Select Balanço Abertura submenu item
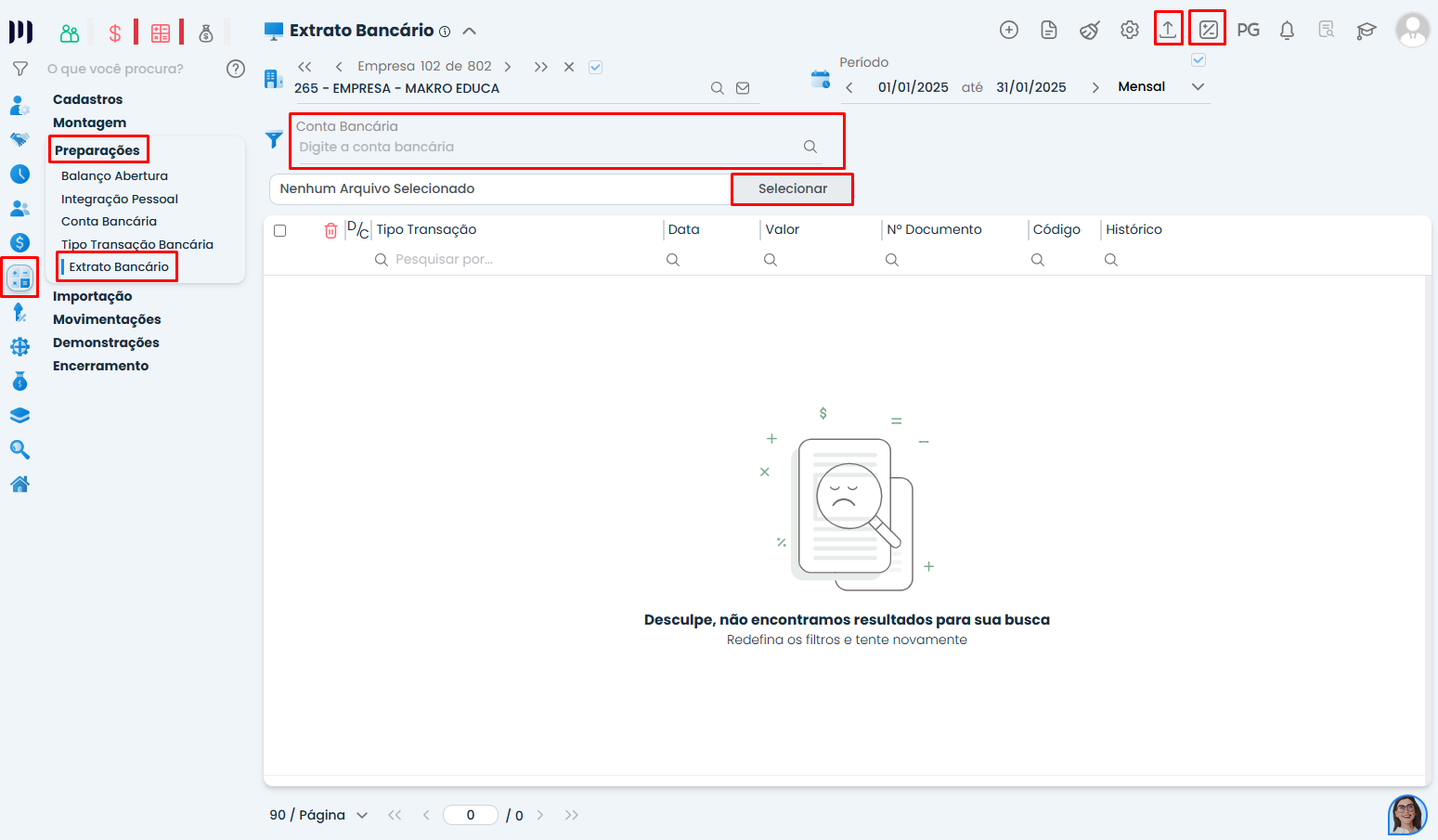Screen dimensions: 1438x840 (x=114, y=175)
